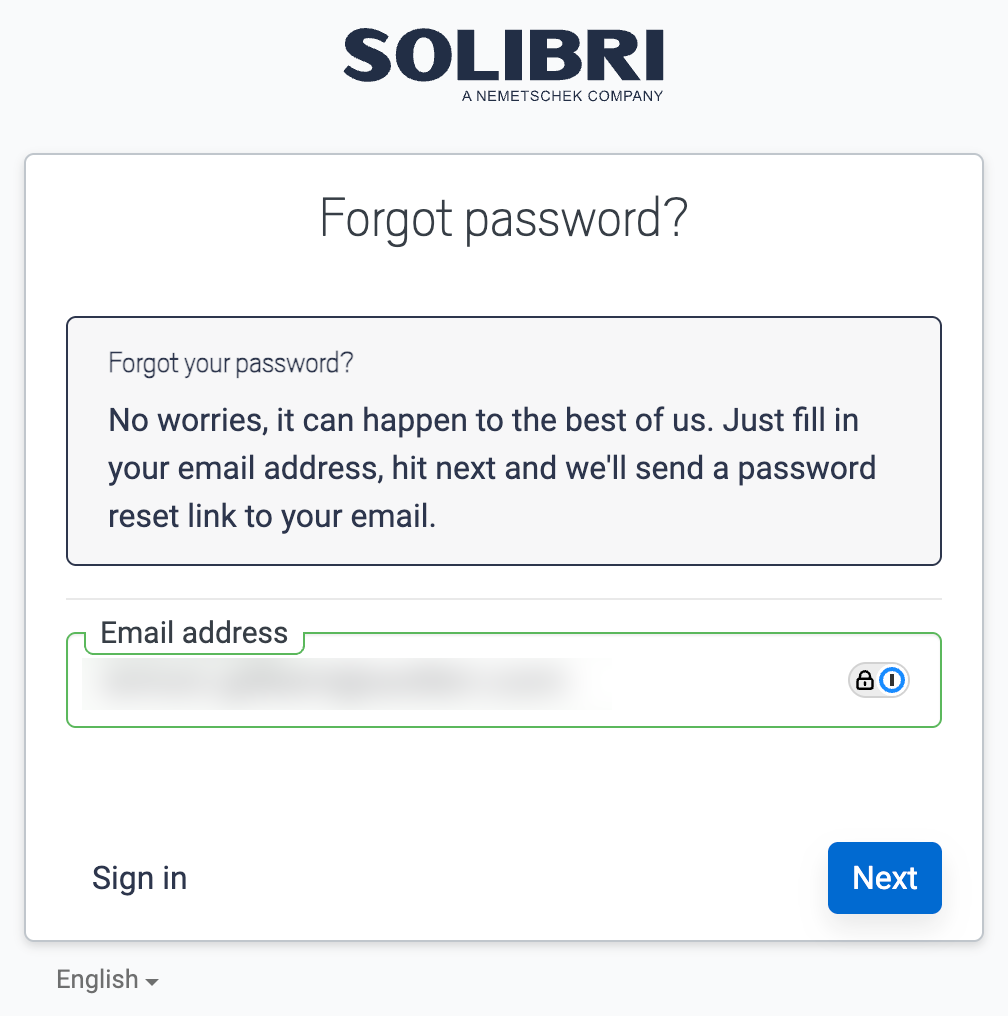This screenshot has height=1016, width=1008.
Task: Submit the reset request with Next
Action: [x=884, y=878]
